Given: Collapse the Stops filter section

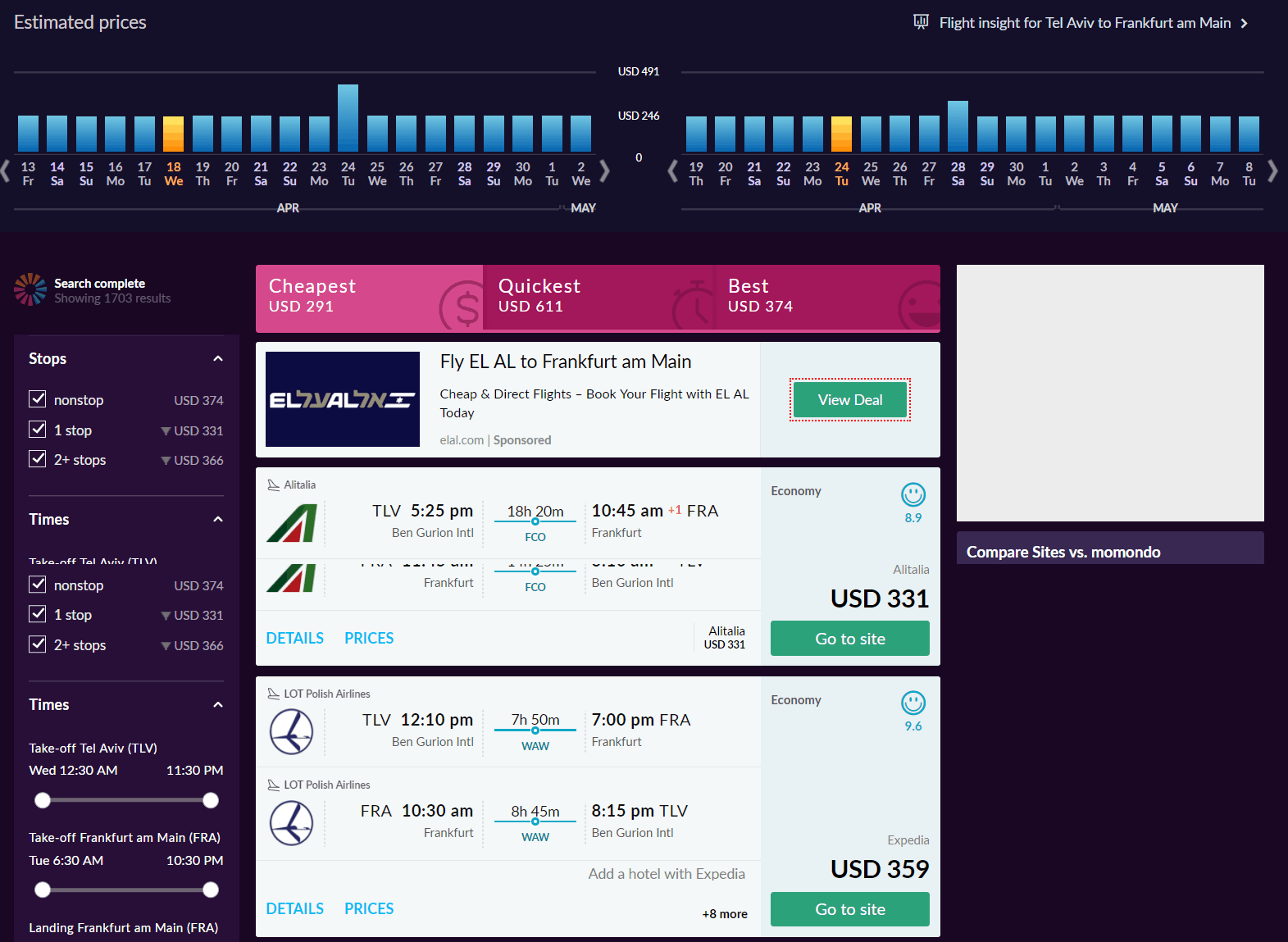Looking at the screenshot, I should (218, 358).
